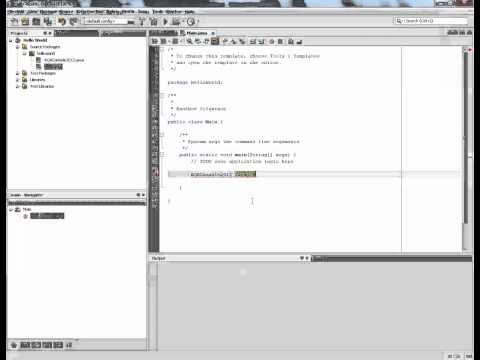Expand the Test Packages node

[18, 73]
